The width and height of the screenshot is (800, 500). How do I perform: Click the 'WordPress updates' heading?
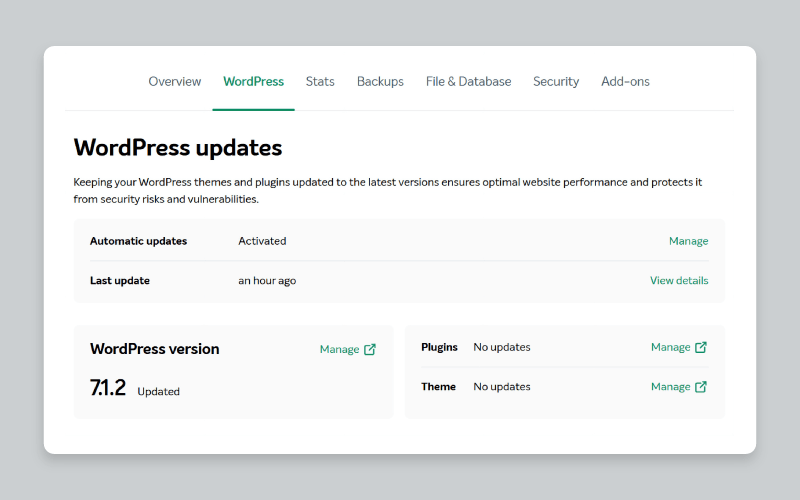tap(178, 148)
